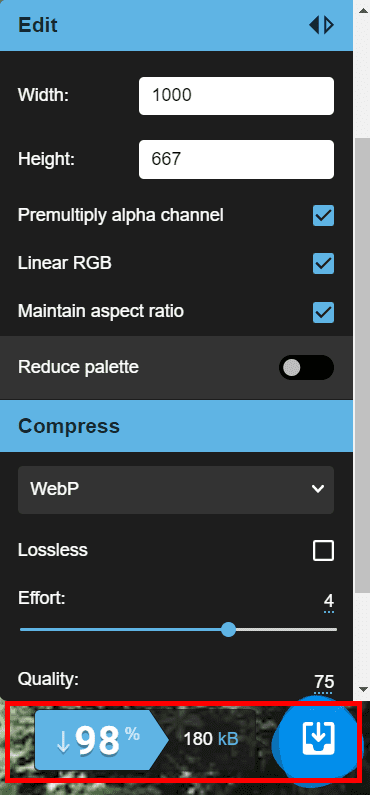The image size is (370, 795).
Task: Turn on the Reduce palette switch
Action: (x=306, y=368)
